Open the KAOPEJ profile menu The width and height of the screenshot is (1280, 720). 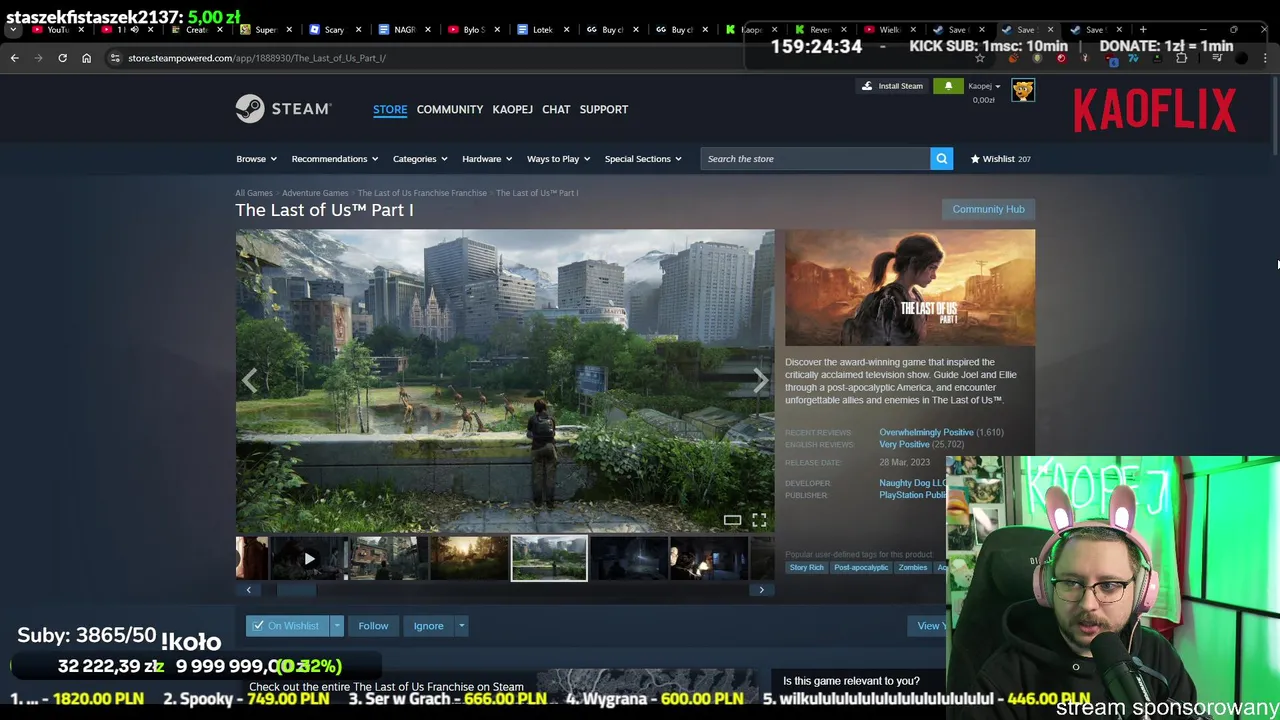[x=512, y=109]
